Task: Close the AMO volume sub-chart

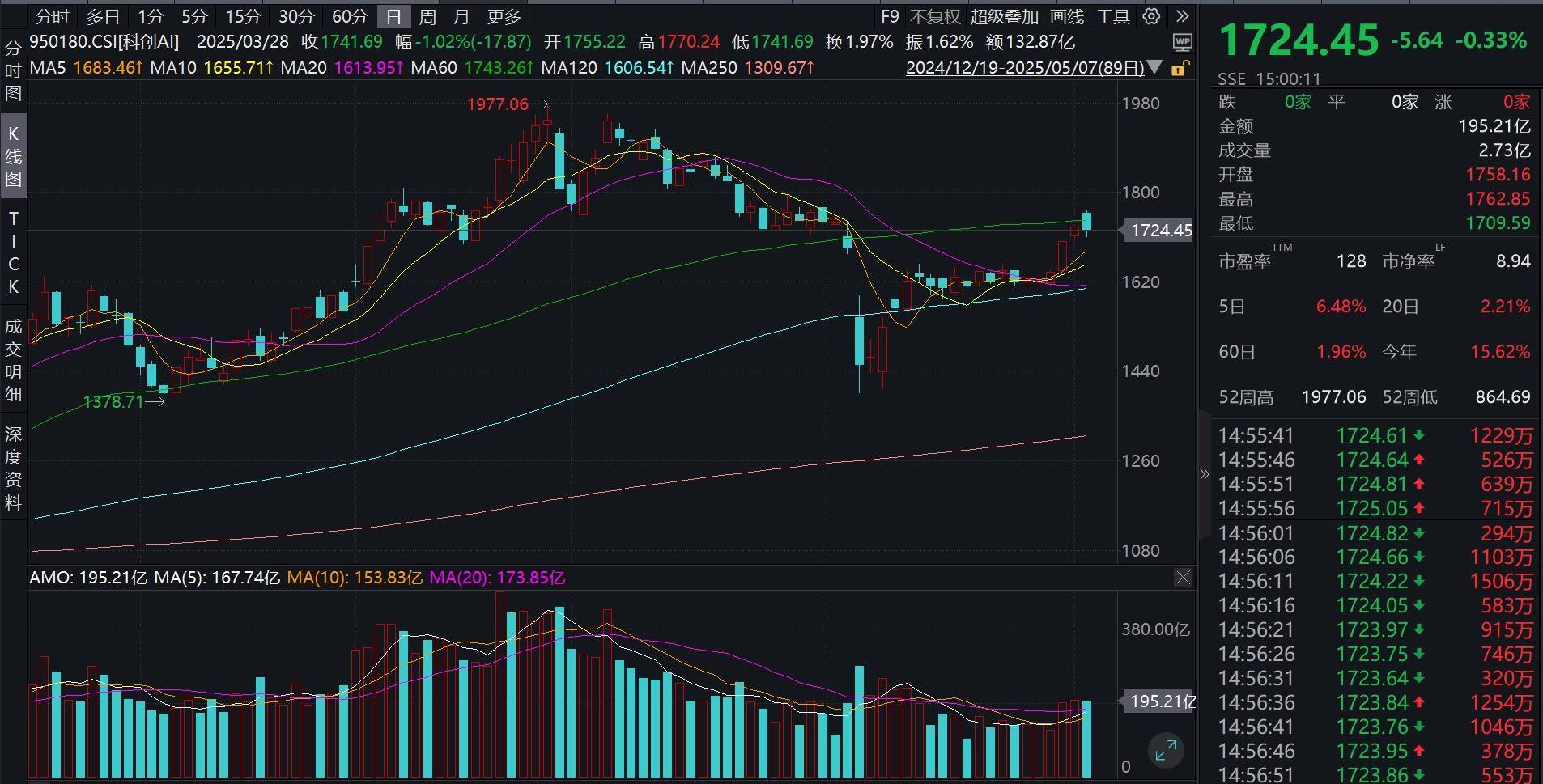Action: coord(1183,577)
